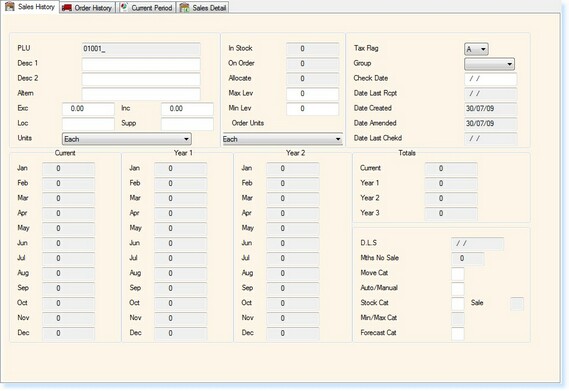Click the Move Cat box
The width and height of the screenshot is (569, 391).
[458, 273]
